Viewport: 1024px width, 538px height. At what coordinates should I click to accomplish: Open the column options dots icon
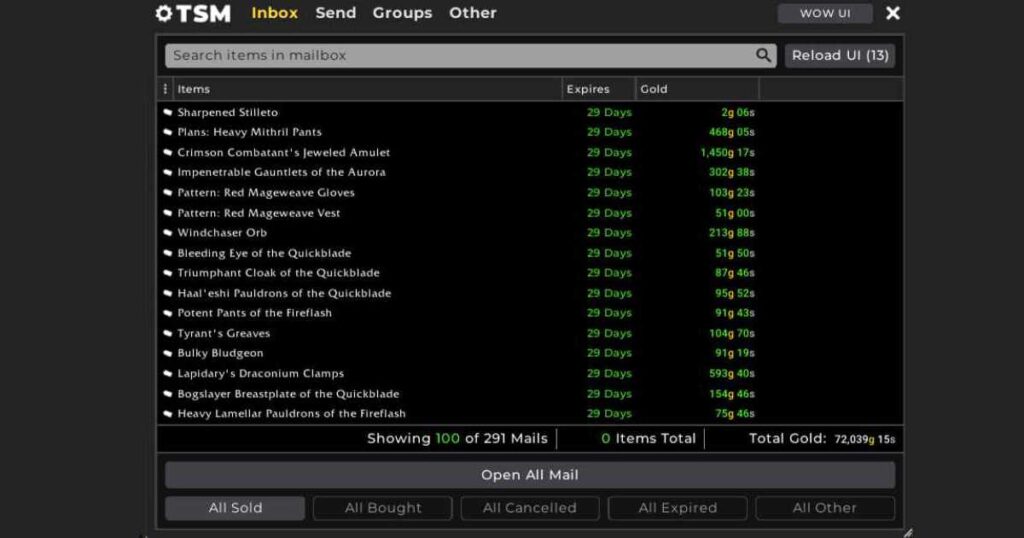[x=165, y=89]
